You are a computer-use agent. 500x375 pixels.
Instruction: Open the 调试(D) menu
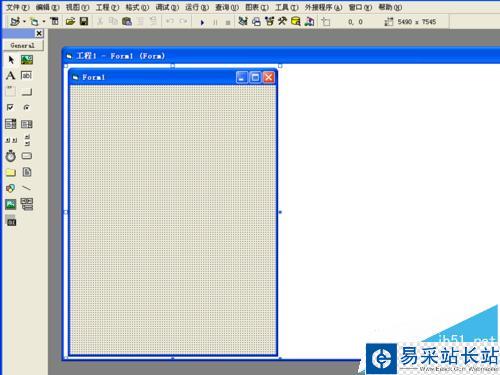(x=167, y=7)
